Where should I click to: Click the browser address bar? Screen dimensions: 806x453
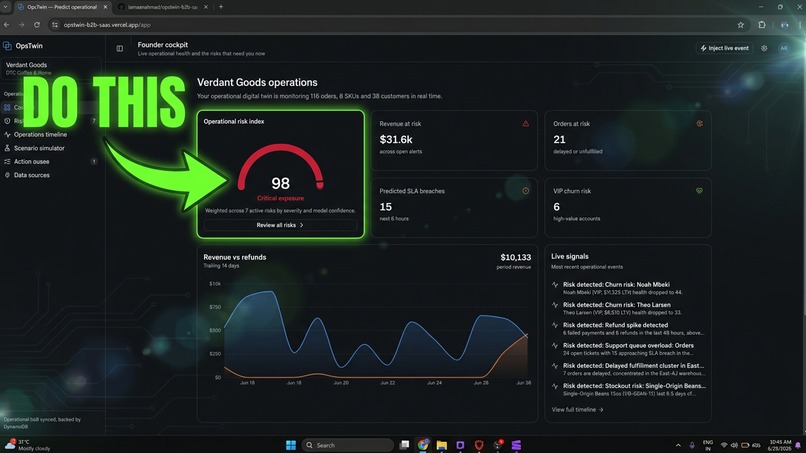(396, 25)
